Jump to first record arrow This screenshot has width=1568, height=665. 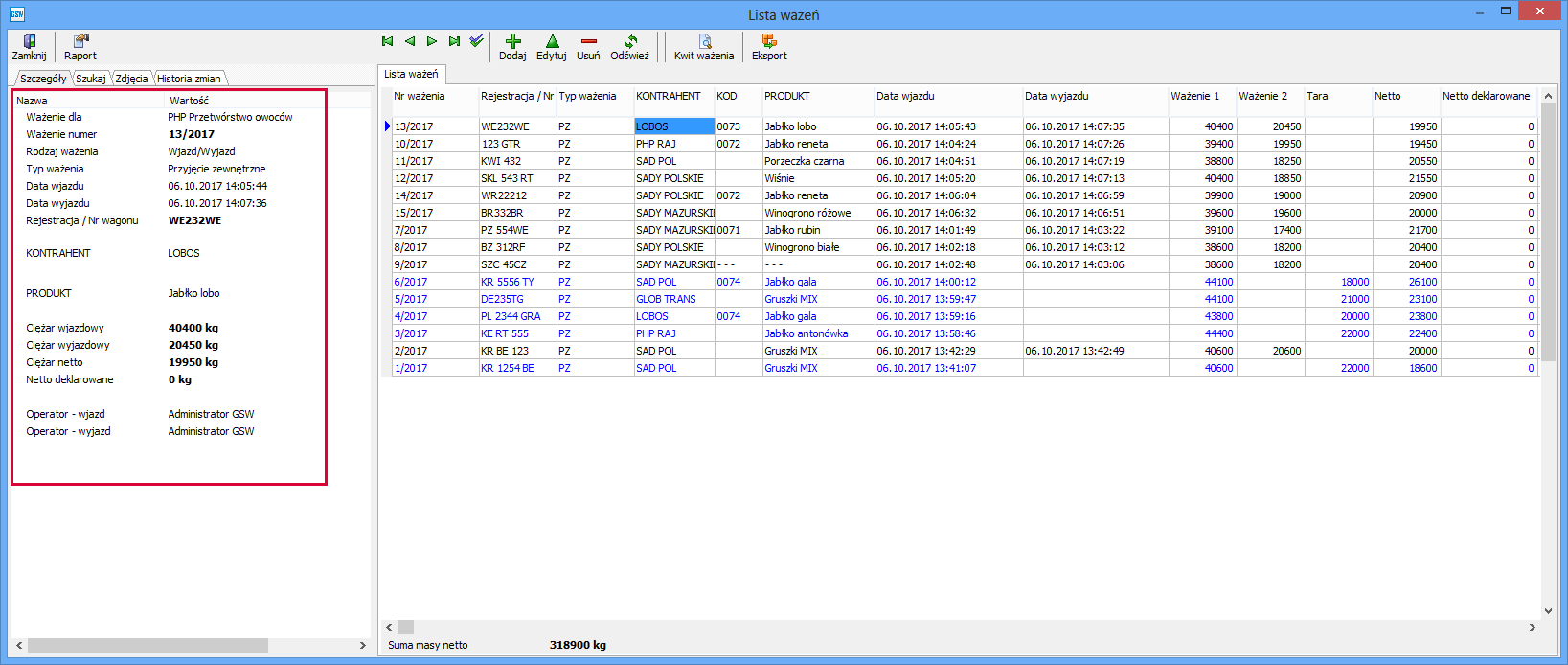click(387, 41)
